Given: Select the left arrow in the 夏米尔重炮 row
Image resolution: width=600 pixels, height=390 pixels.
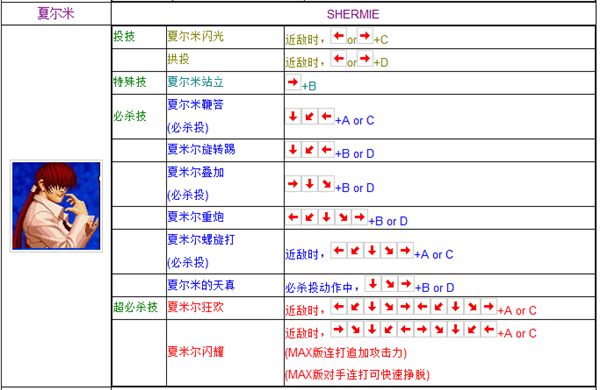Looking at the screenshot, I should pyautogui.click(x=293, y=217).
